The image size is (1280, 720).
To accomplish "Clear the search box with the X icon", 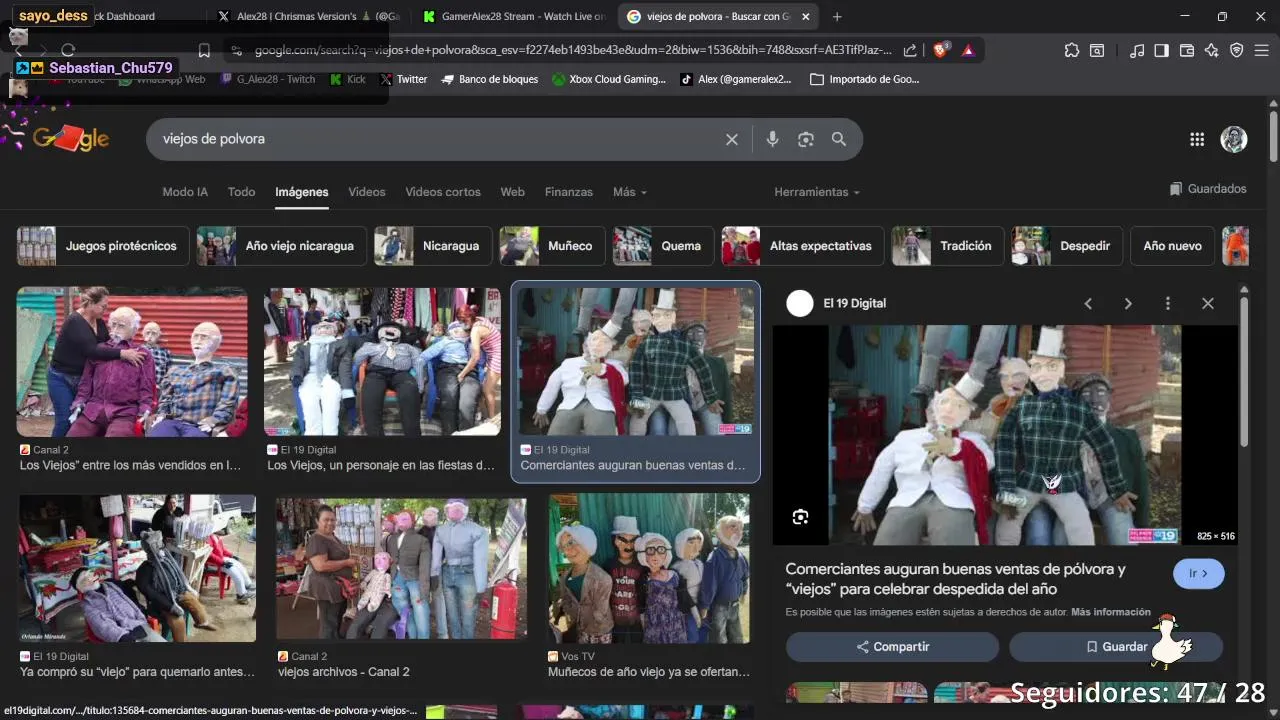I will coord(732,139).
